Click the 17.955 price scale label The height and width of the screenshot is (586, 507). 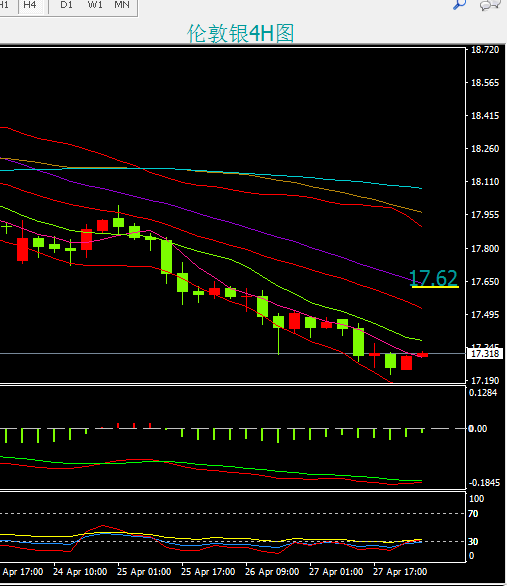(x=485, y=215)
